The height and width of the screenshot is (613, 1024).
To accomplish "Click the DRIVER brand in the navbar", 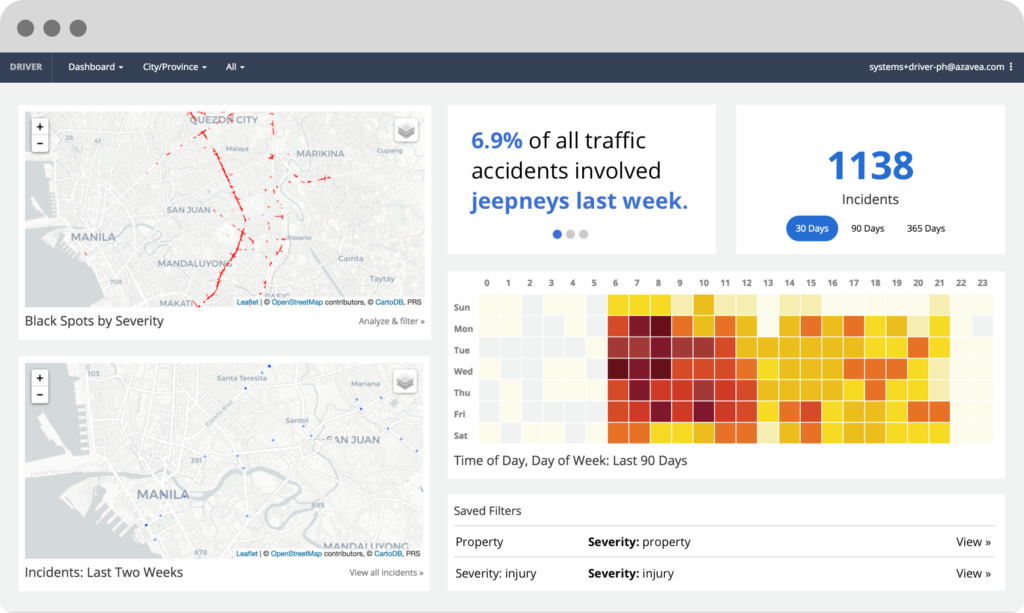I will tap(26, 67).
